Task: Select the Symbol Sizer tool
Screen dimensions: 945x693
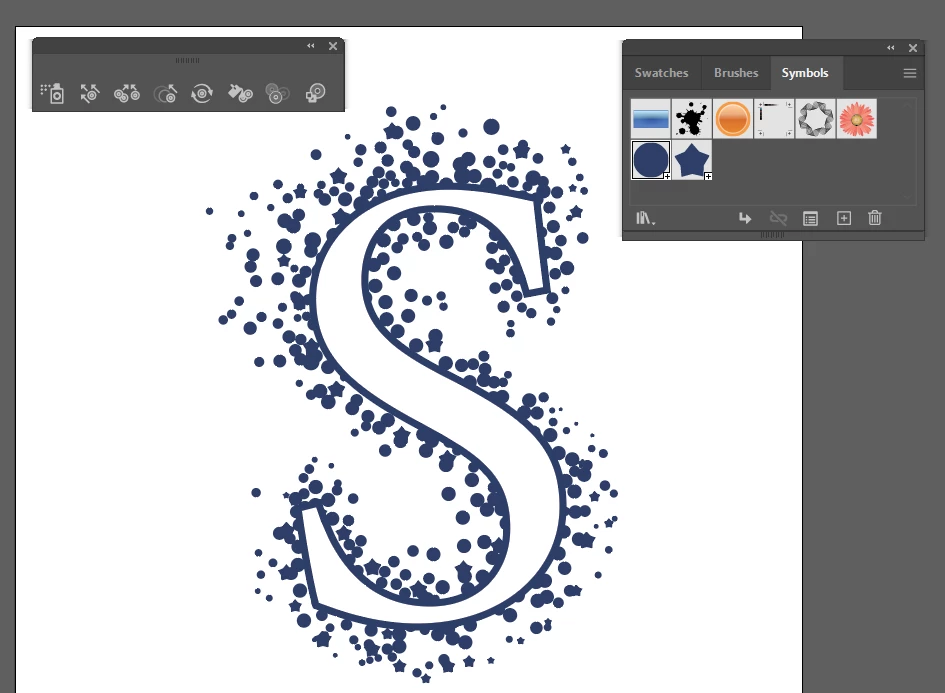Action: 165,93
